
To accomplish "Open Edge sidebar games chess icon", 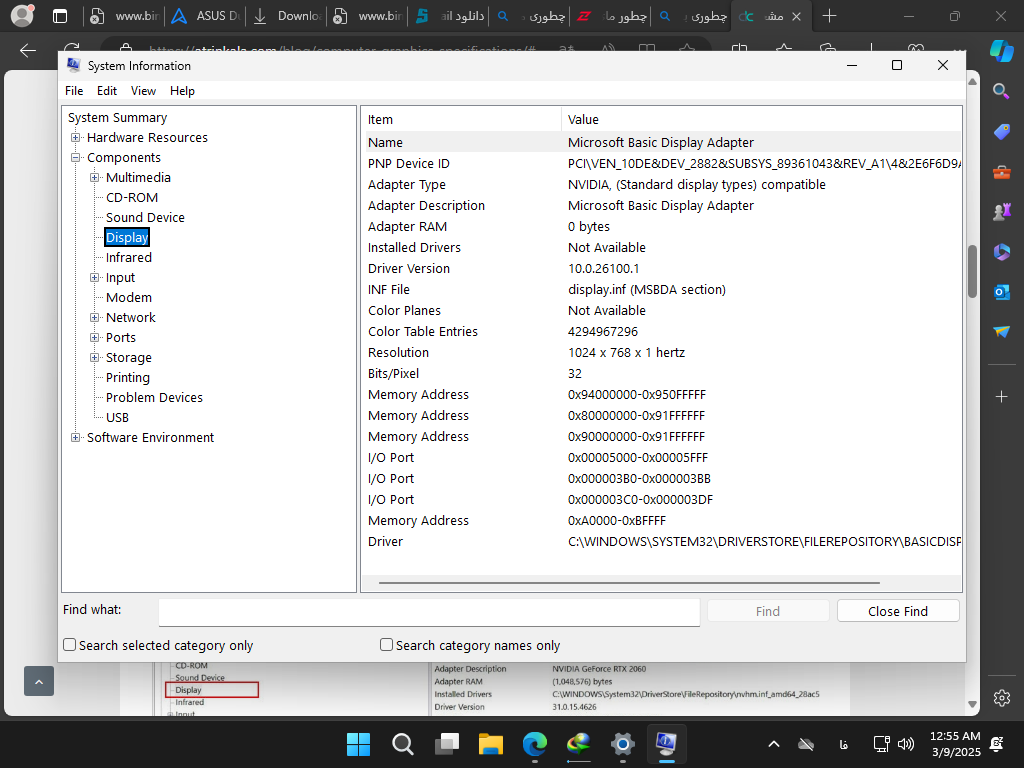I will (1001, 212).
